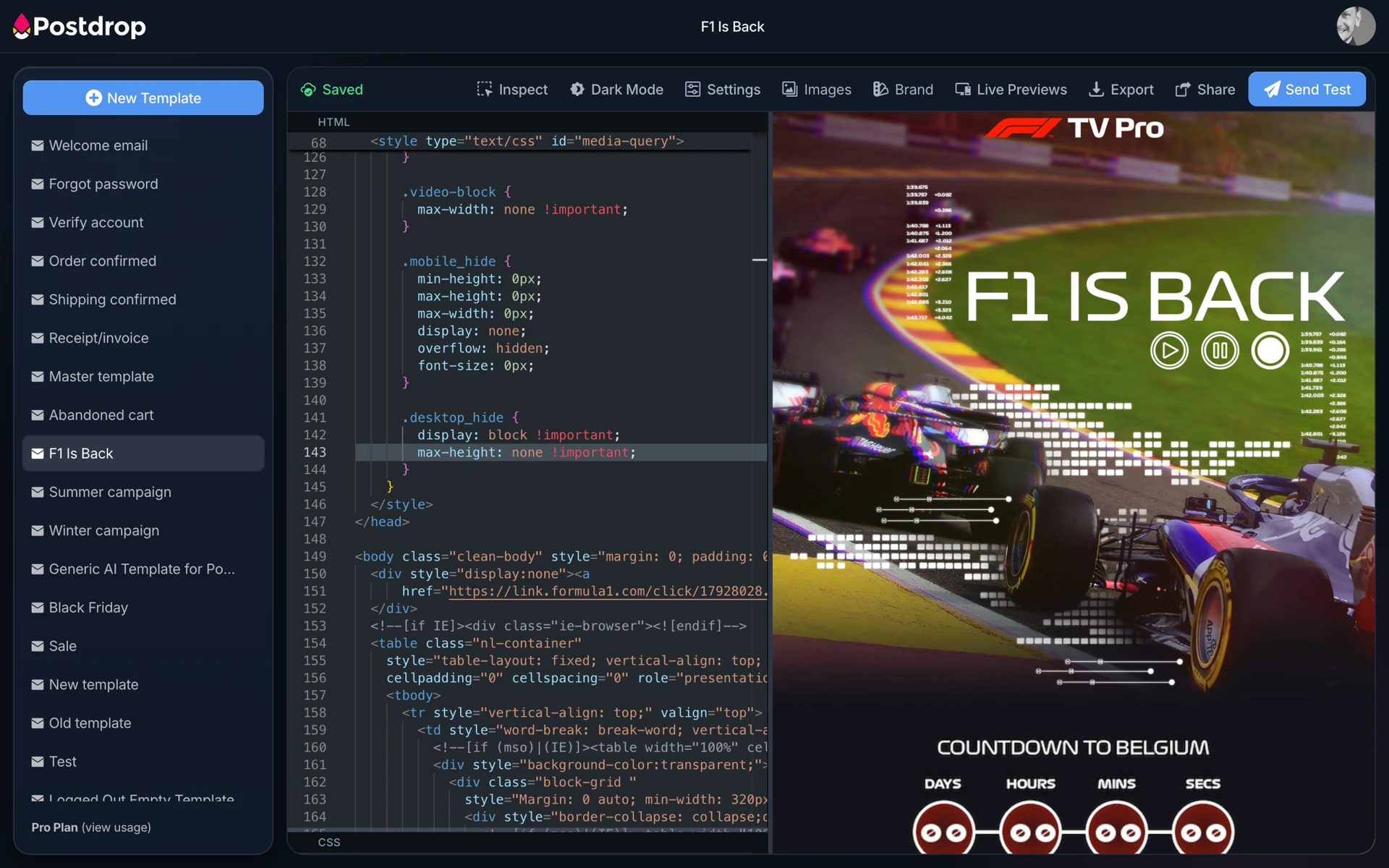Open the Verify account template
1389x868 pixels.
point(143,223)
